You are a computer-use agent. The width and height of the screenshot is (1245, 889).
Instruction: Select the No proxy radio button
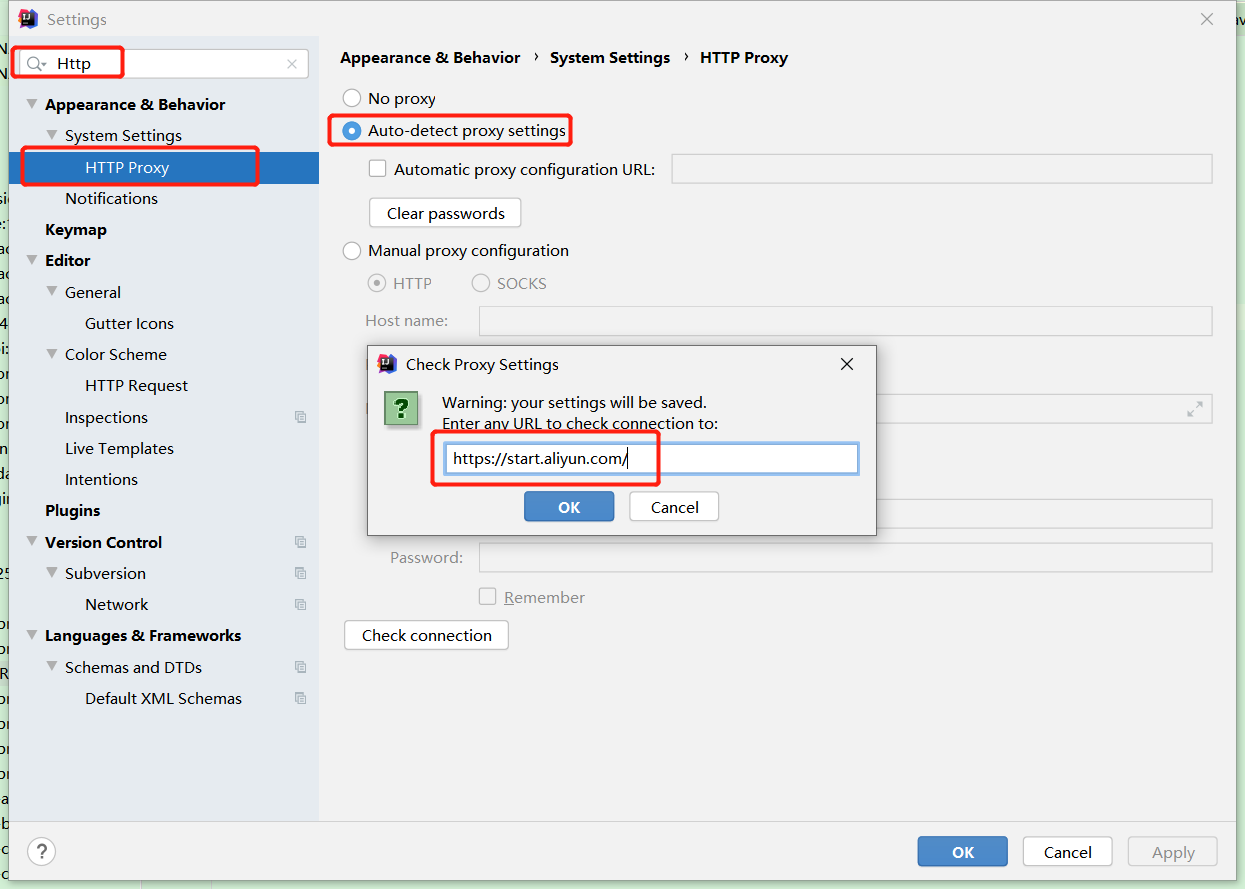pyautogui.click(x=352, y=98)
